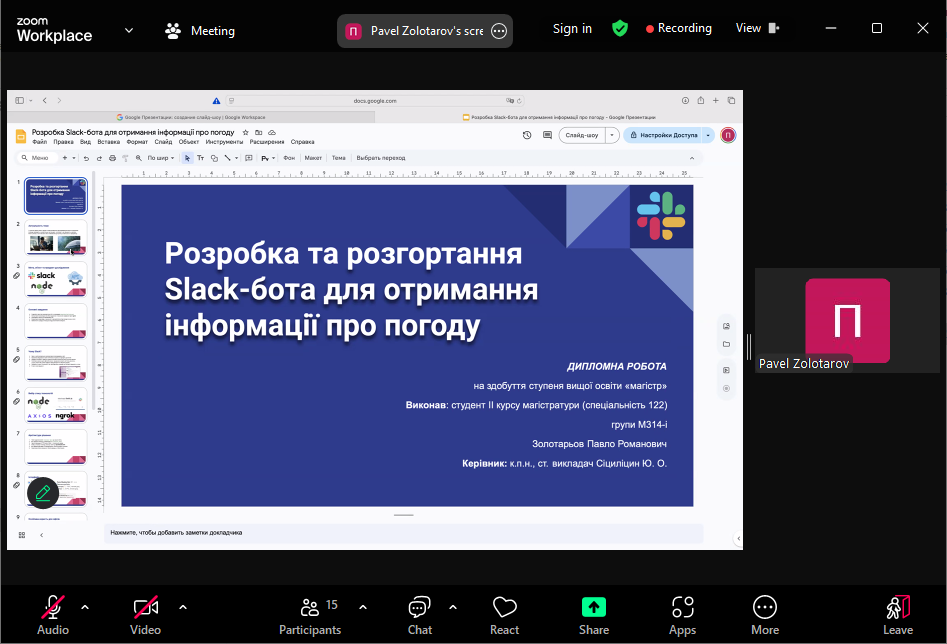Open the Zoom Workplace dropdown chevron

pos(128,30)
